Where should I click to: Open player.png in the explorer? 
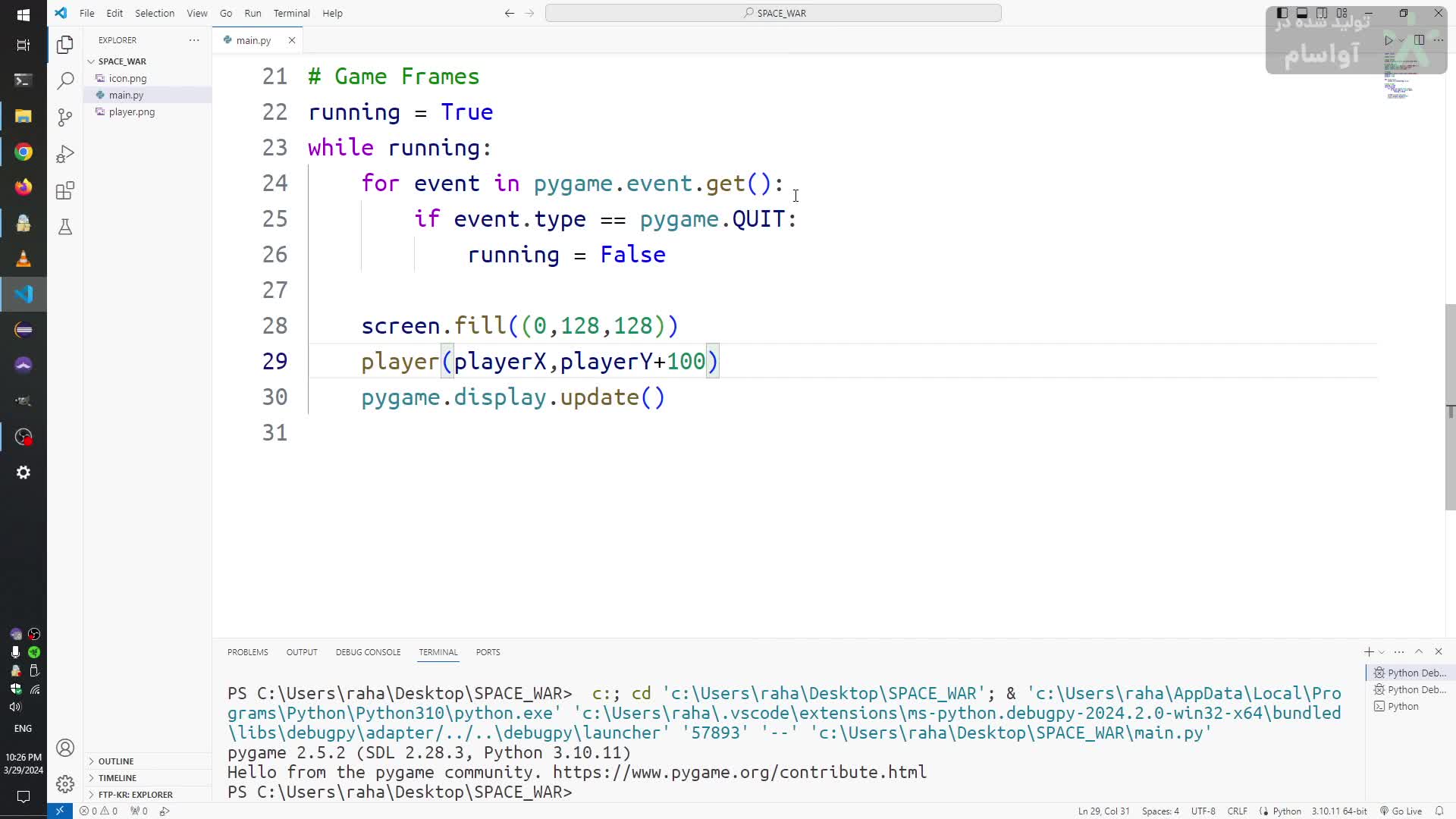132,111
